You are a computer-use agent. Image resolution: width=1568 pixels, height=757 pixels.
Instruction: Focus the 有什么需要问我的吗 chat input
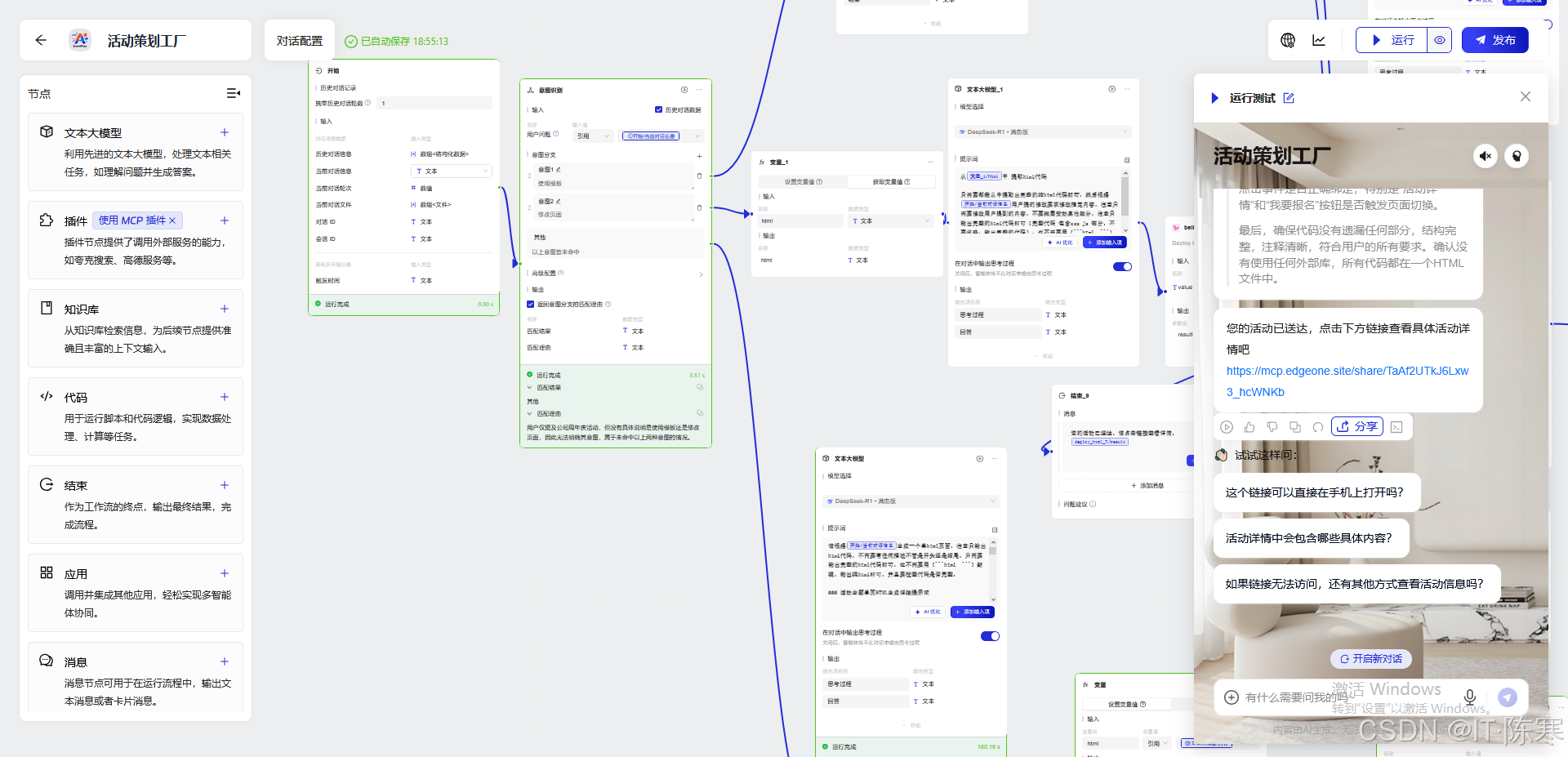[x=1347, y=697]
